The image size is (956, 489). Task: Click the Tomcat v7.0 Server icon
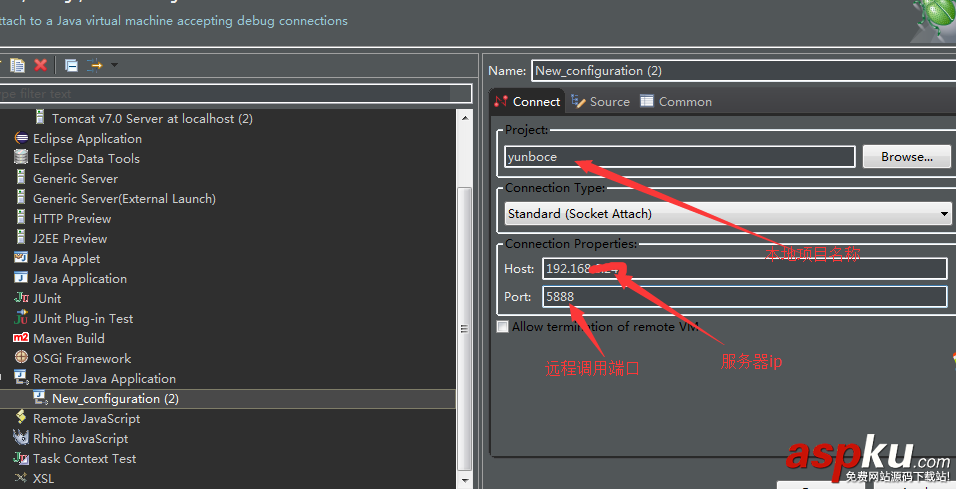tap(40, 118)
